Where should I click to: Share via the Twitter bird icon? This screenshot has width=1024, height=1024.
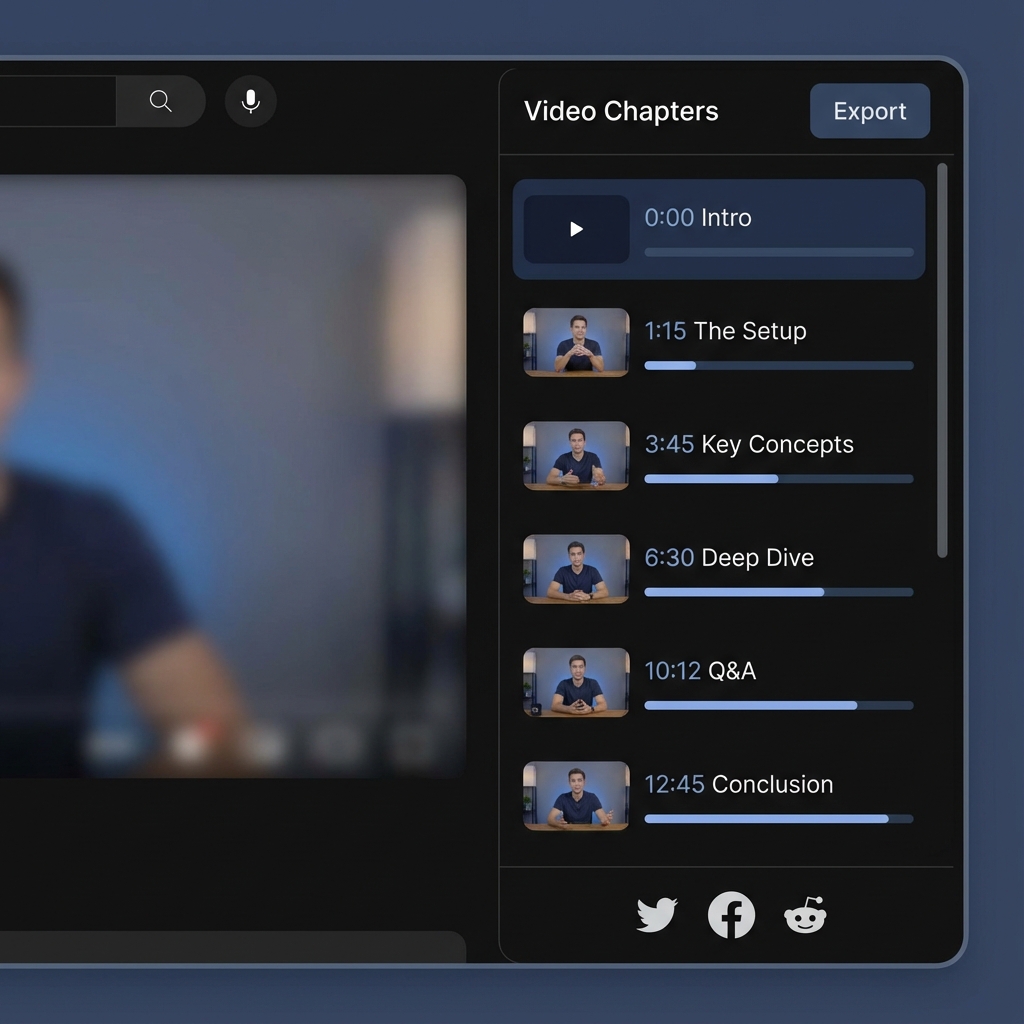pos(657,915)
